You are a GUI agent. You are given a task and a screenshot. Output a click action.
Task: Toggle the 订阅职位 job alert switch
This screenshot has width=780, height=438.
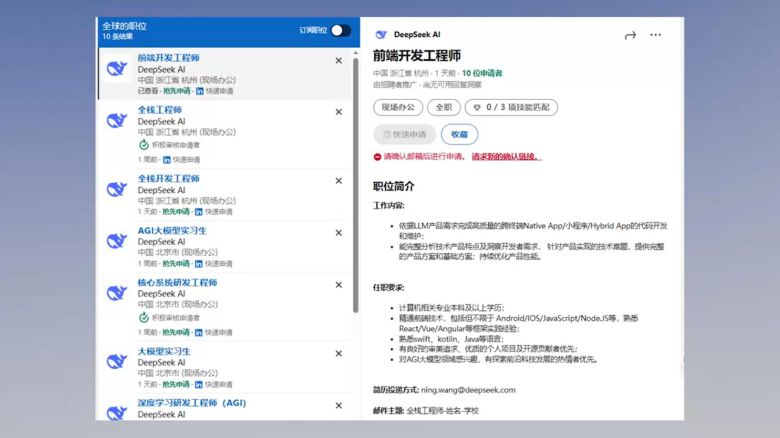tap(340, 30)
